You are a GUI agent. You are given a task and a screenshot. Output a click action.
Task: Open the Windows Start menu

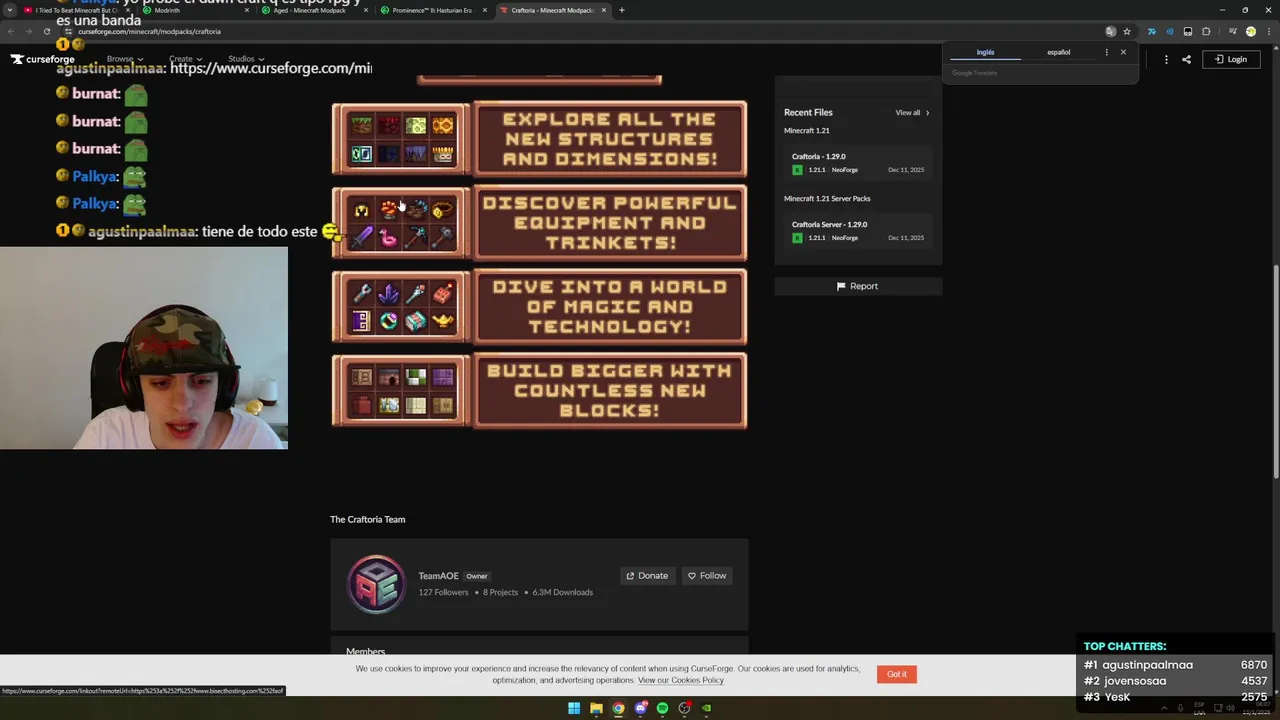point(574,708)
